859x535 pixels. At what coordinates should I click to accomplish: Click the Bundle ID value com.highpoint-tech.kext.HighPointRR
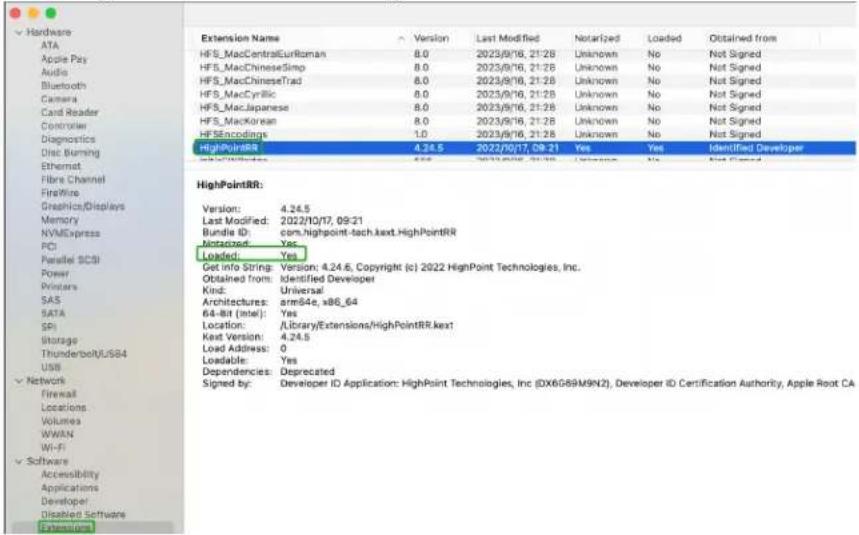[368, 232]
